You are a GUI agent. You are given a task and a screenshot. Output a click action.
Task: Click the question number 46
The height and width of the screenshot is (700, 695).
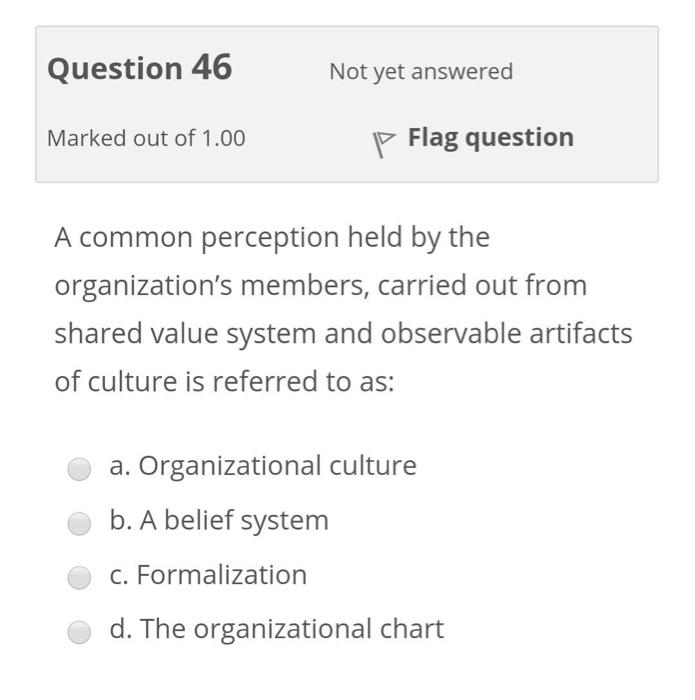[211, 68]
